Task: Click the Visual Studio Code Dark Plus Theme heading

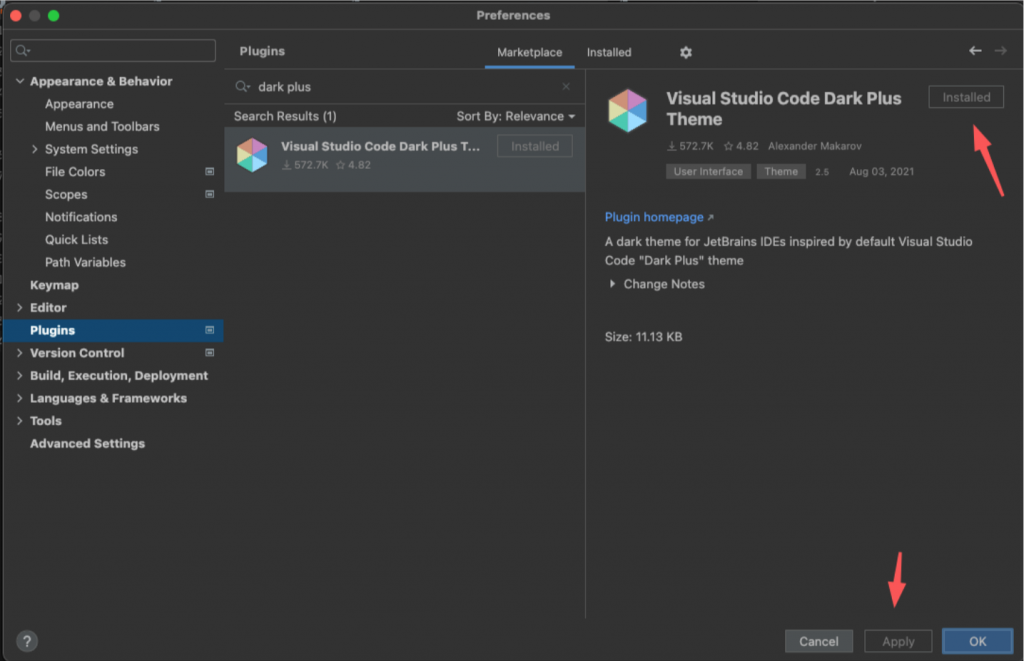Action: coord(783,109)
